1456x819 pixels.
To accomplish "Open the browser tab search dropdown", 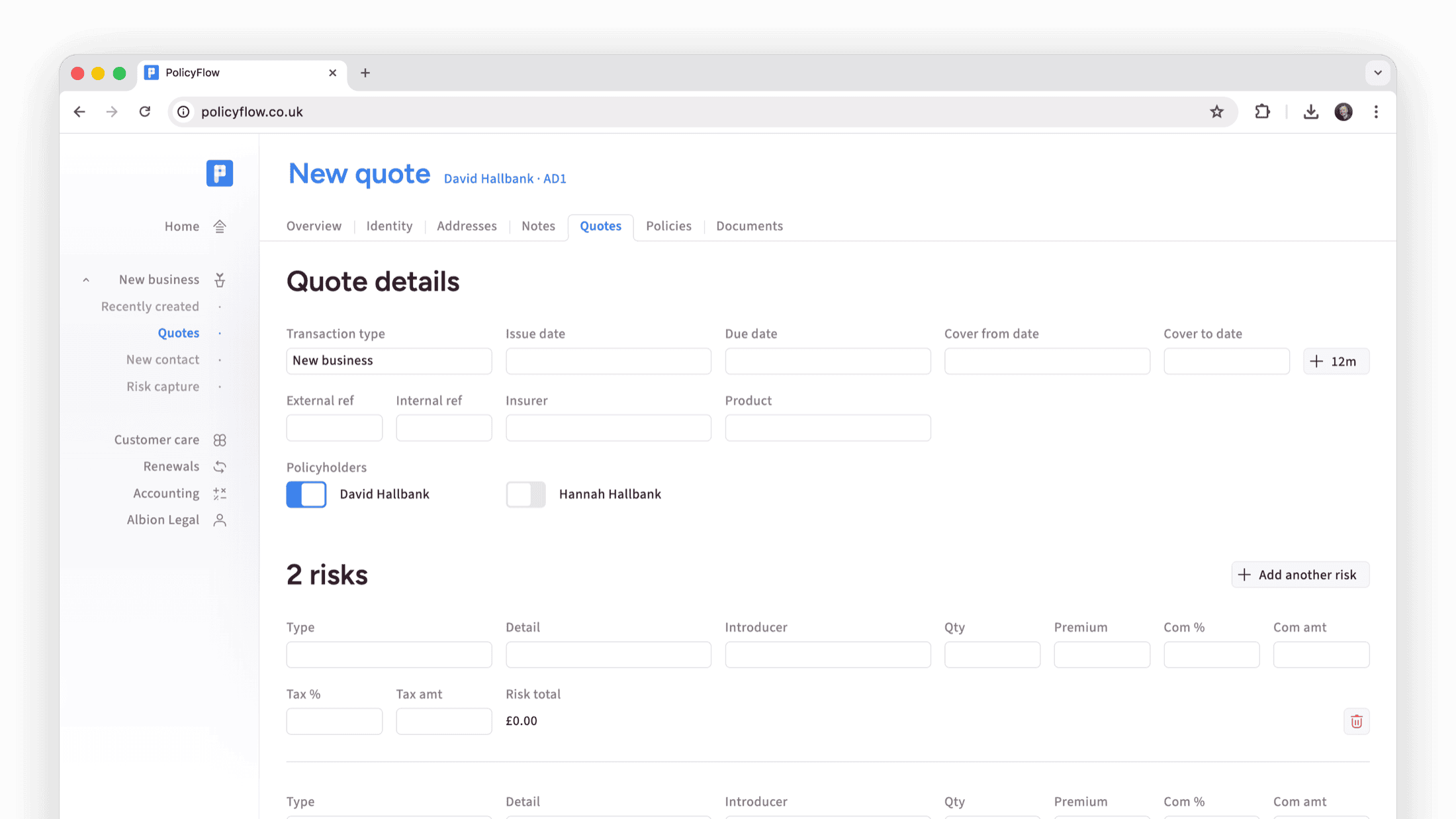I will (x=1378, y=73).
